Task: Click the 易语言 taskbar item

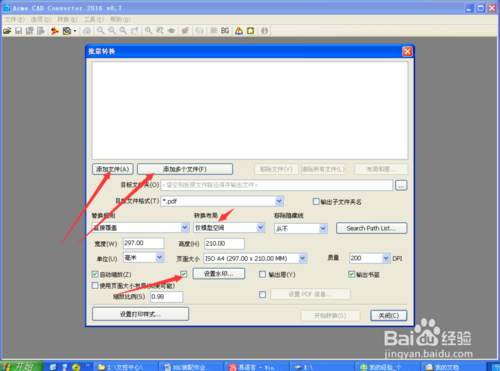Action: coord(255,367)
